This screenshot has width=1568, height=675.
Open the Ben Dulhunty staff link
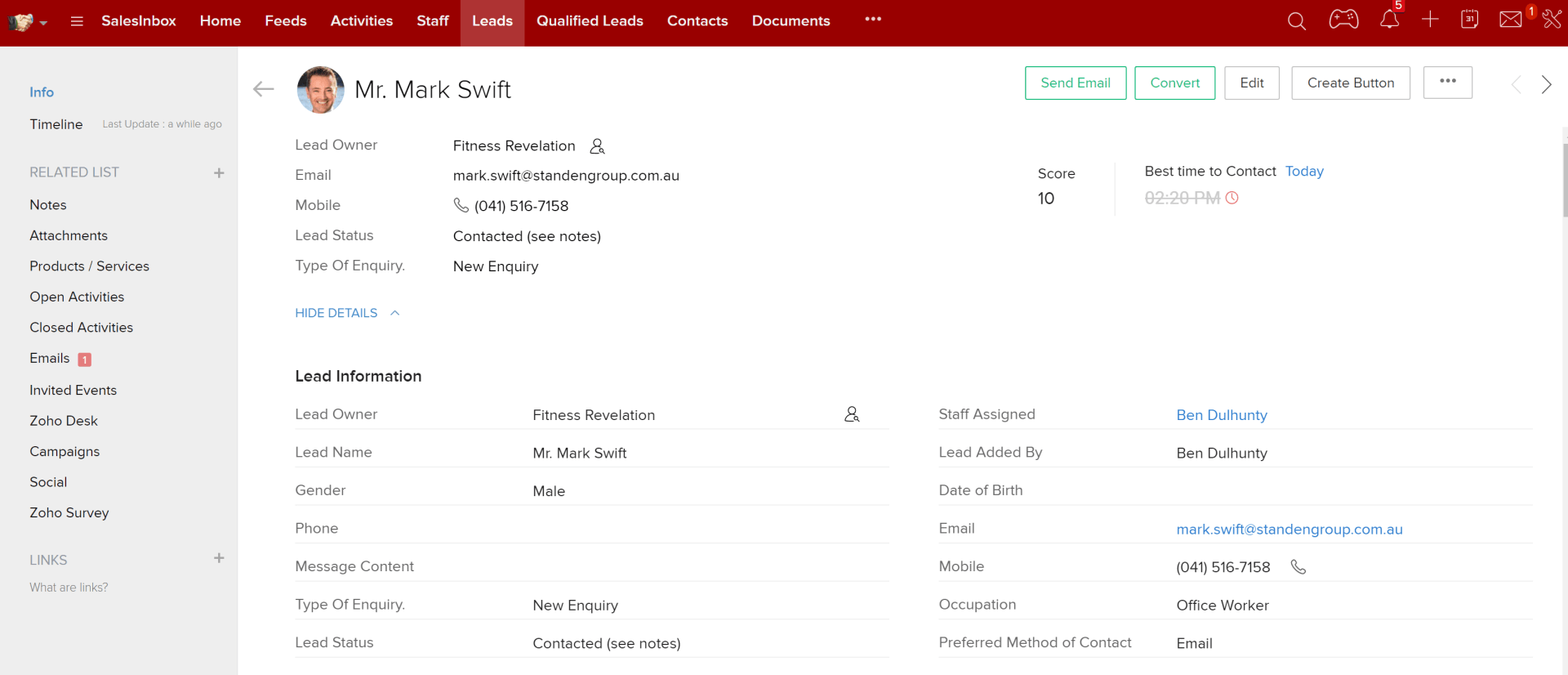pos(1221,415)
